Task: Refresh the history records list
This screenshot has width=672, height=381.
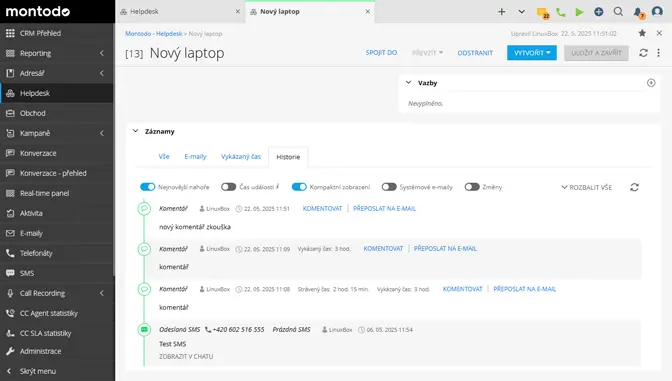Action: (634, 187)
